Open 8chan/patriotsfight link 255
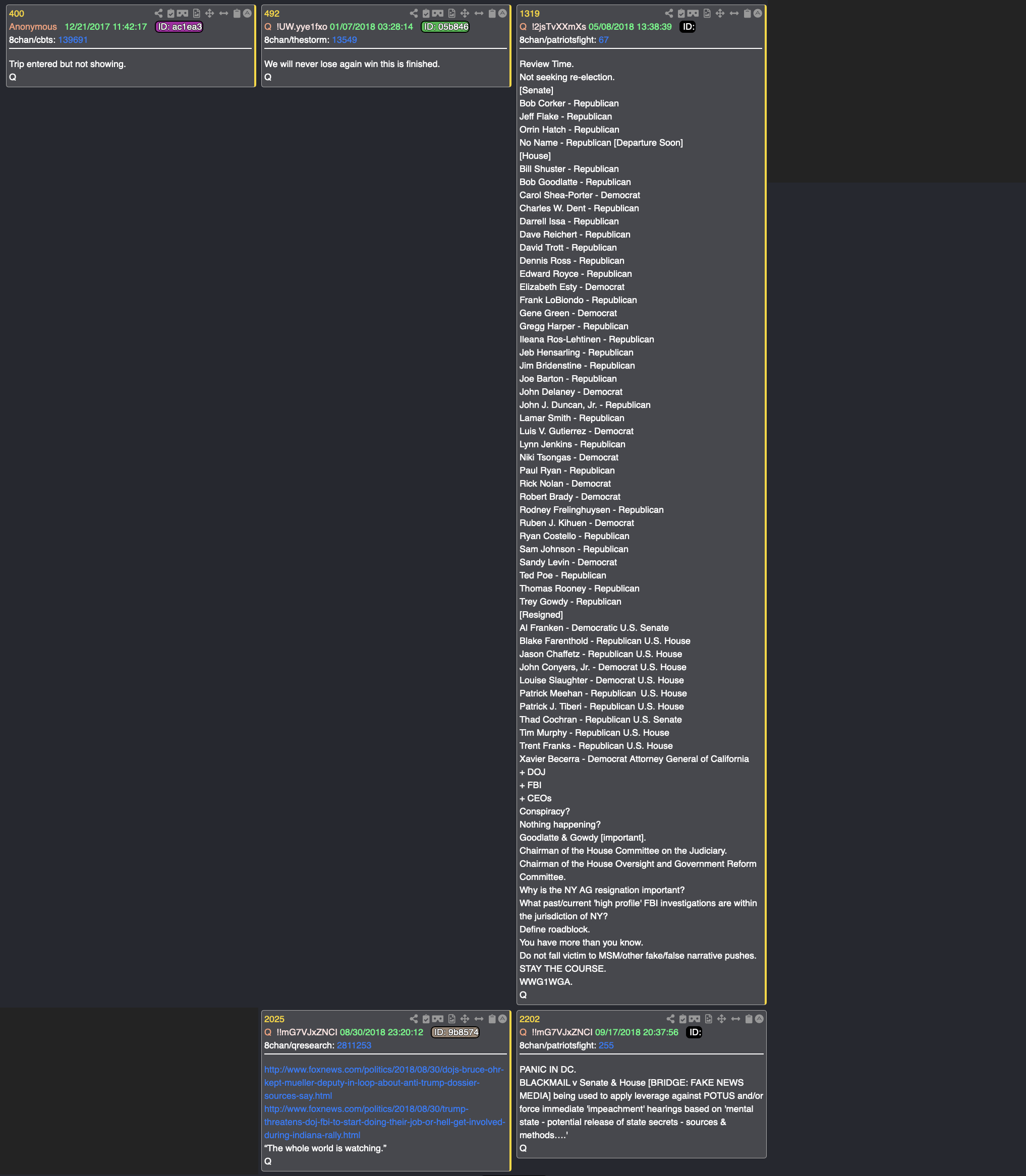 (606, 1045)
